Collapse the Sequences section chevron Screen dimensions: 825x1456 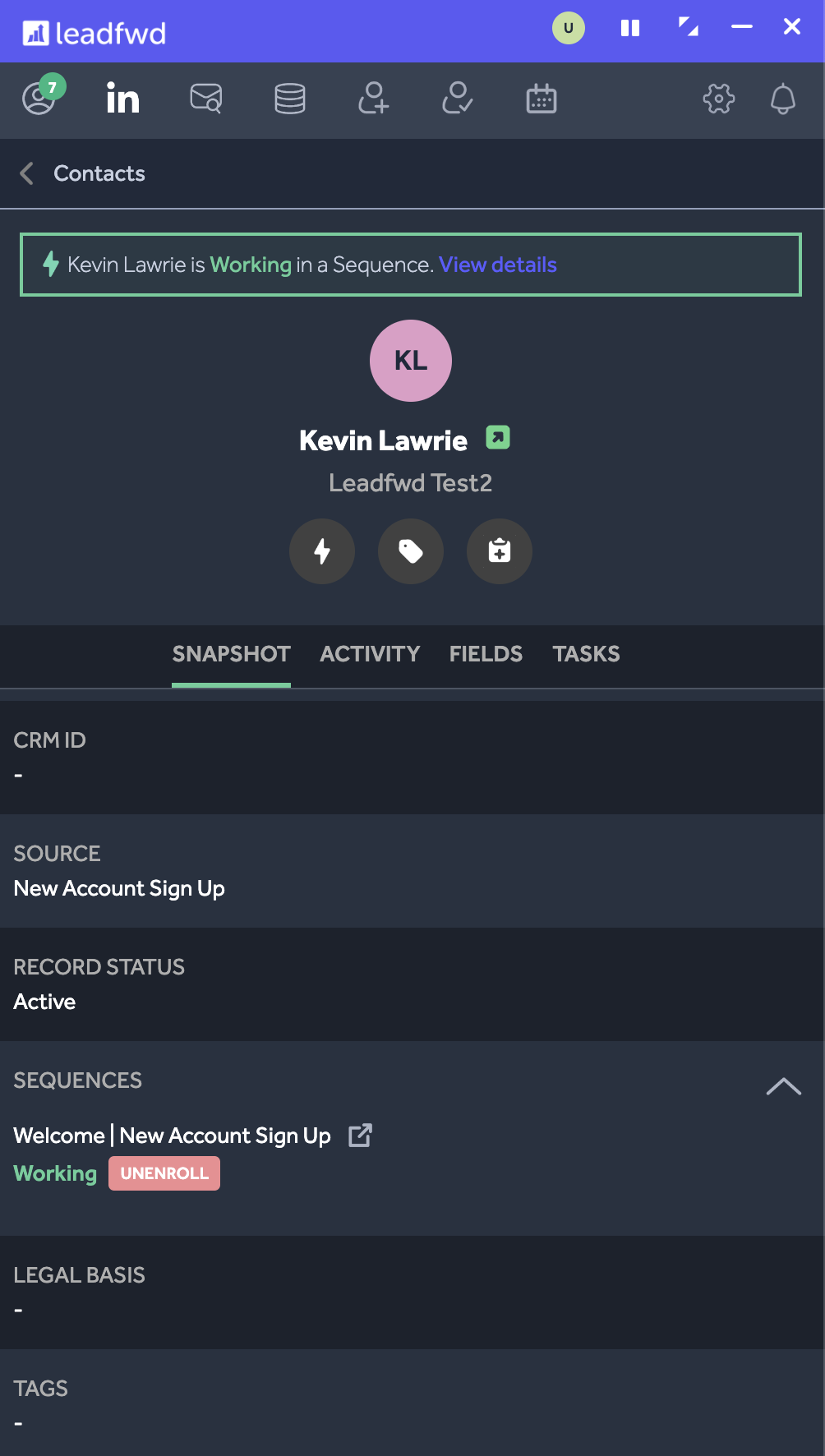pos(784,1086)
